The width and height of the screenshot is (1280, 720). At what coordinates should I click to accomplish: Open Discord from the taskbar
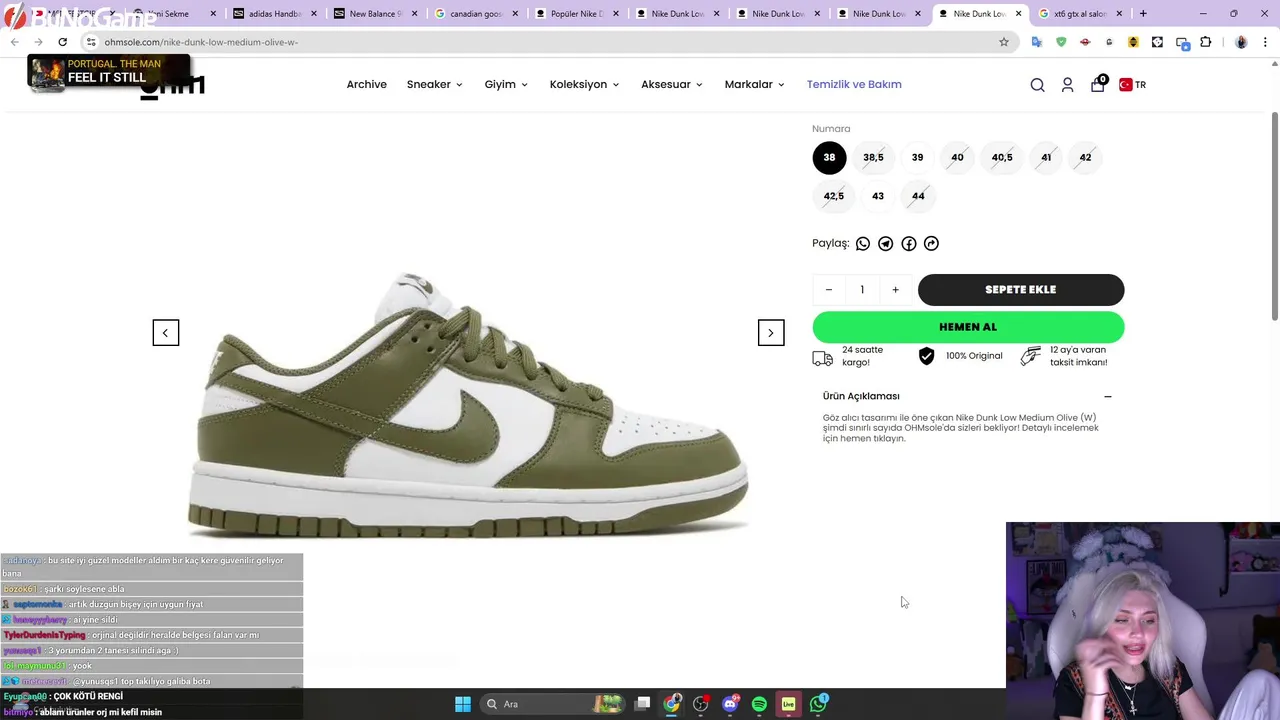tap(730, 704)
